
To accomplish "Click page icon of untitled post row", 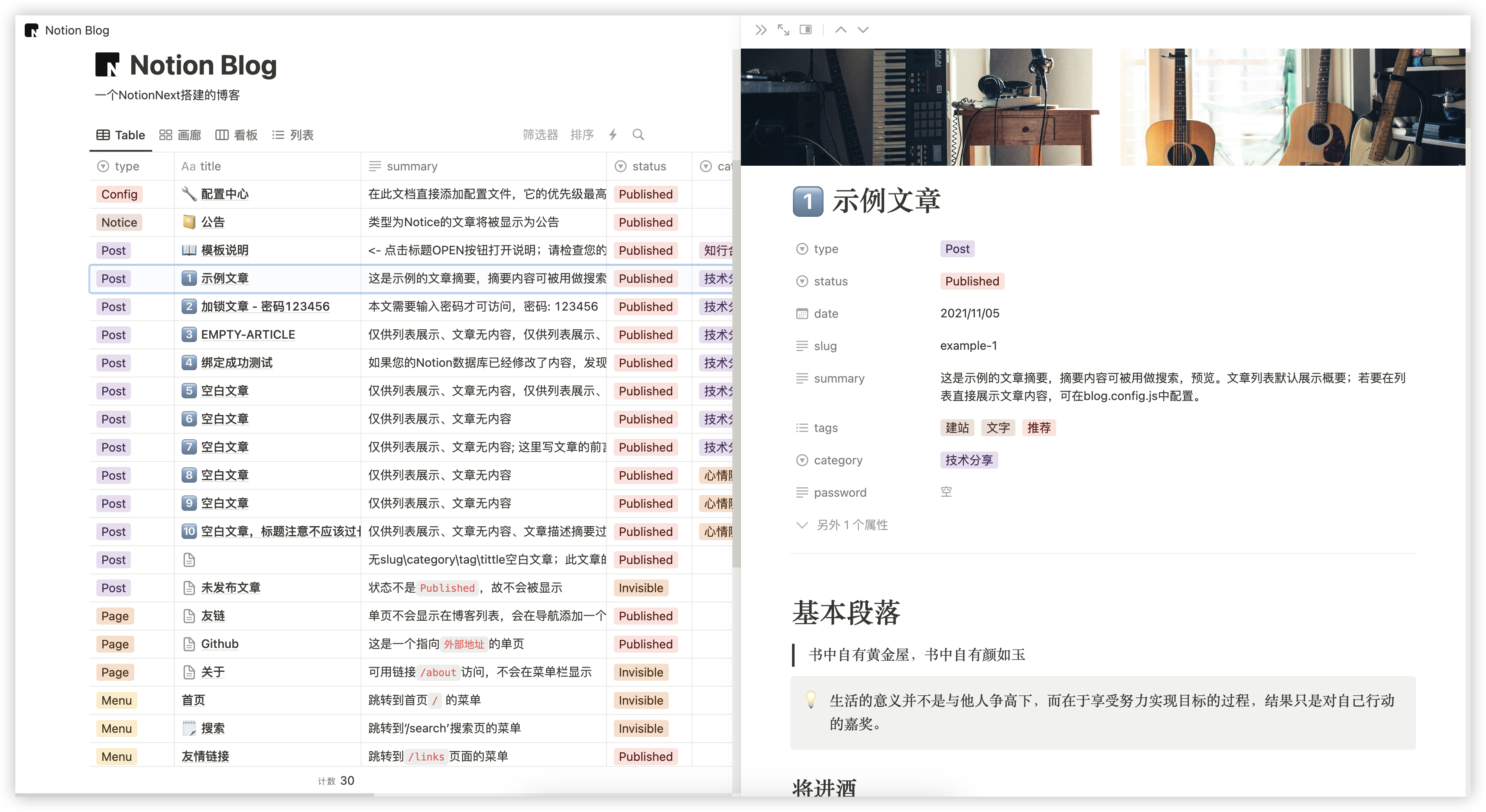I will point(189,559).
